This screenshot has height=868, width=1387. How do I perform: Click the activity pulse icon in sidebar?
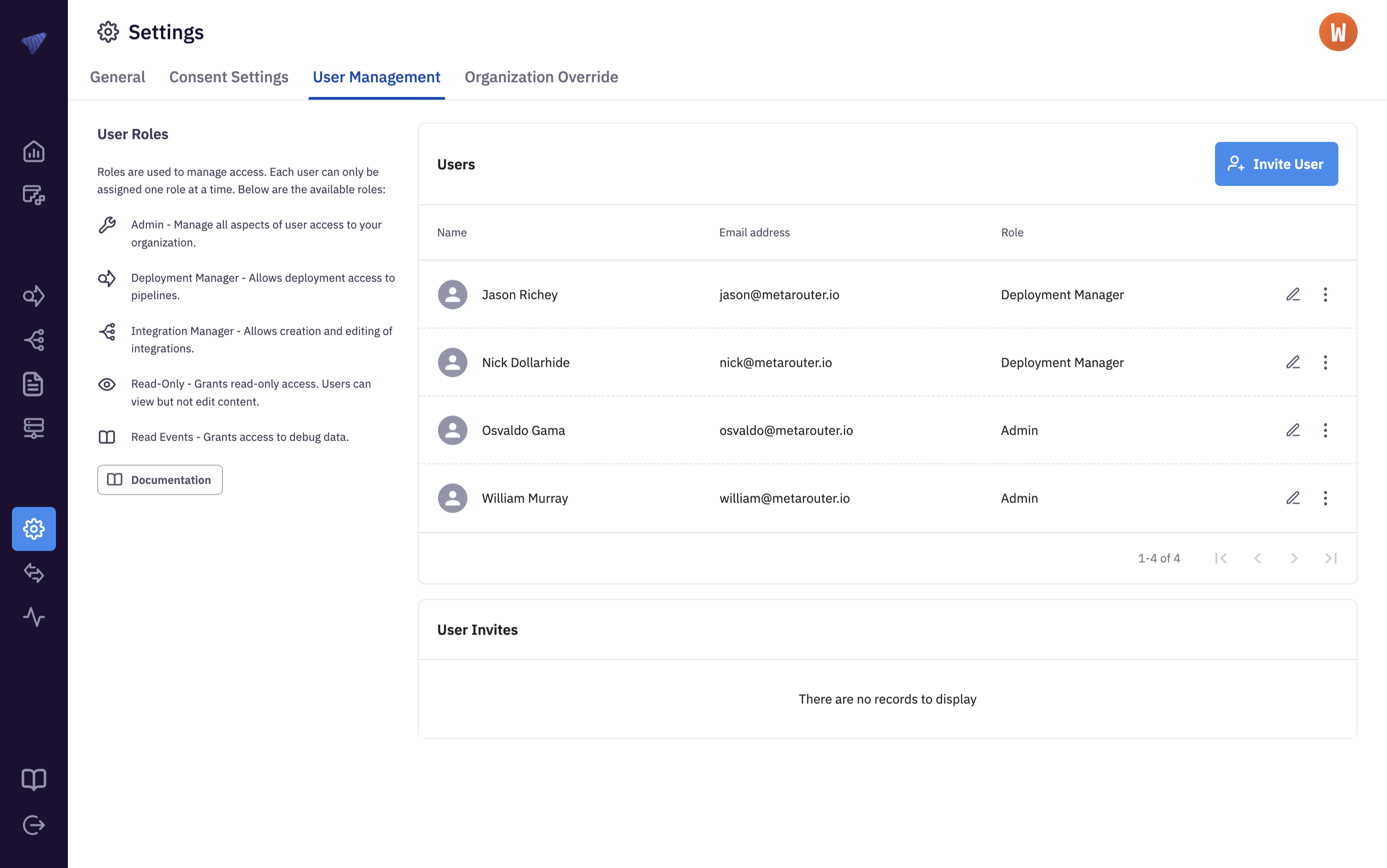tap(34, 617)
